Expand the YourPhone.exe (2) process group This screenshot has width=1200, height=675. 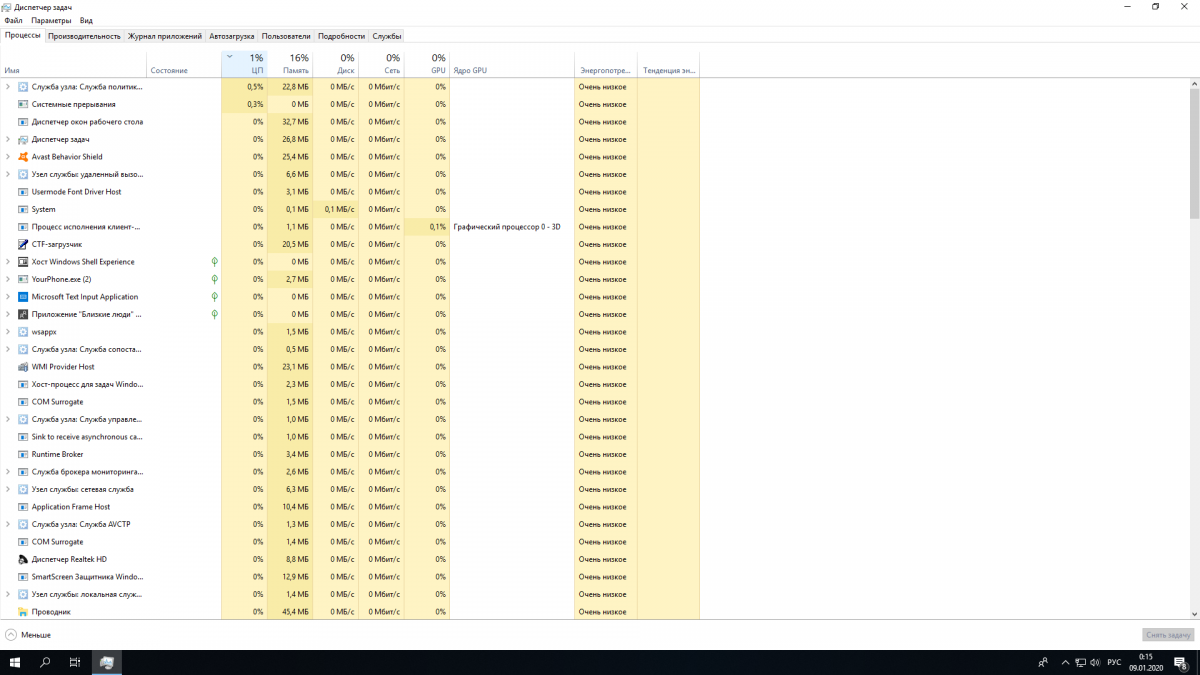point(8,279)
